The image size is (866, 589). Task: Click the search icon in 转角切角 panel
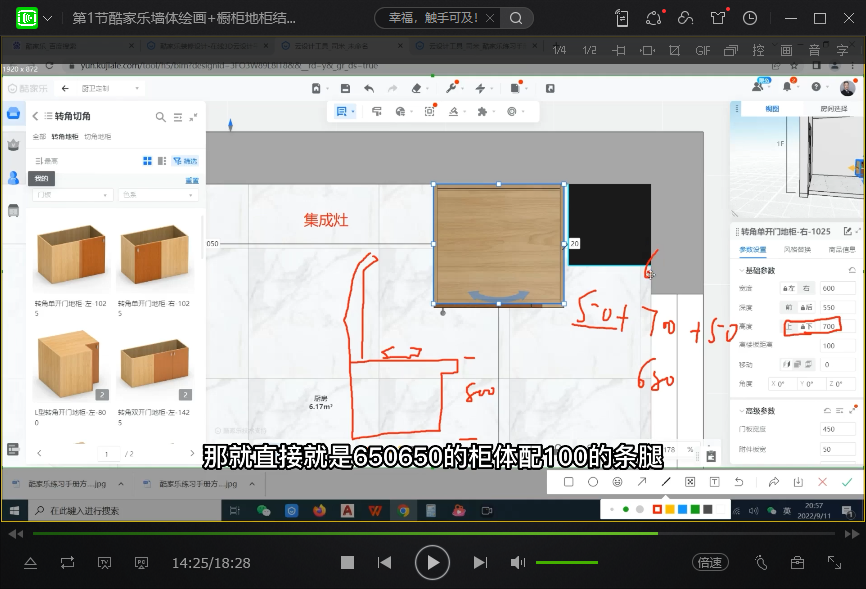click(160, 117)
